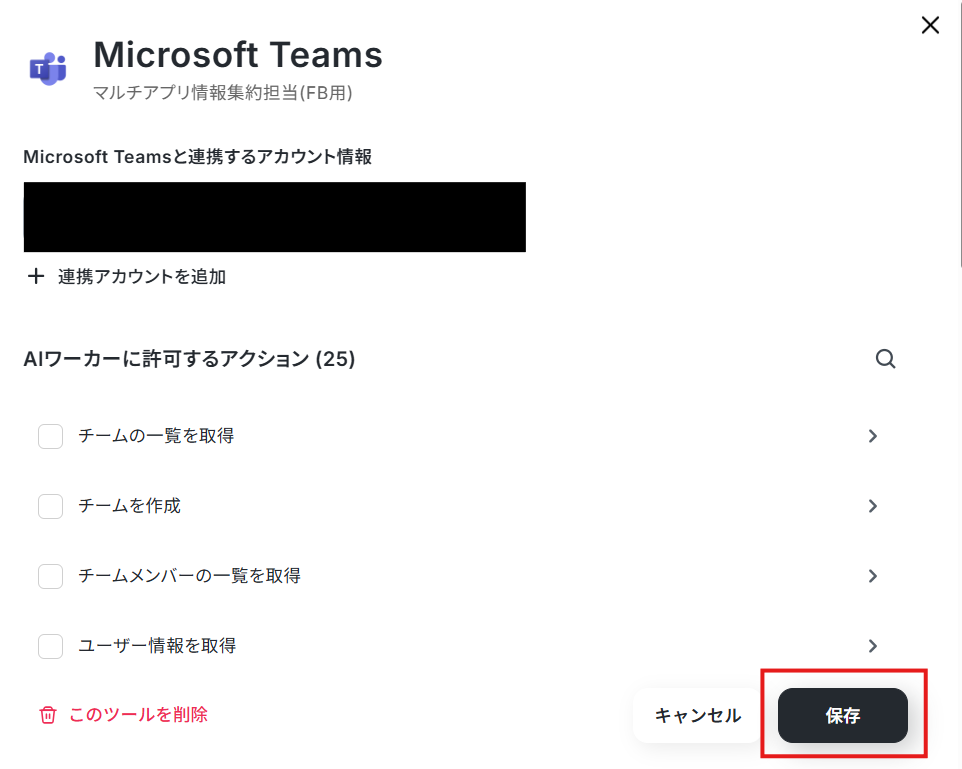Click the vertical scrollbar on the right edge
Image resolution: width=962 pixels, height=769 pixels.
960,134
